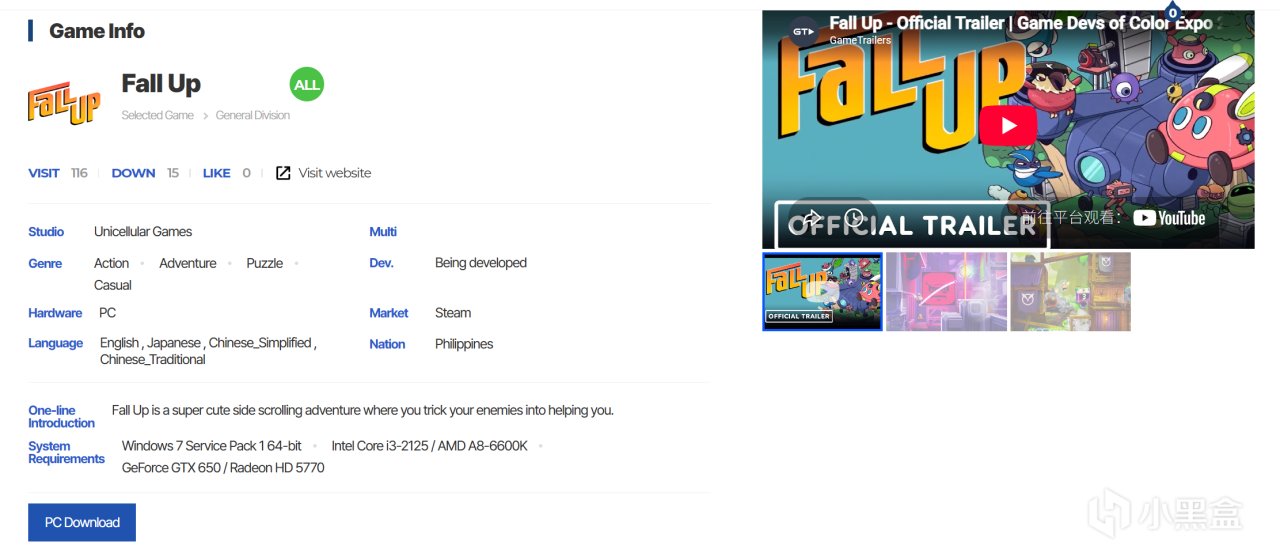1280x553 pixels.
Task: Click the Language field label
Action: (55, 343)
